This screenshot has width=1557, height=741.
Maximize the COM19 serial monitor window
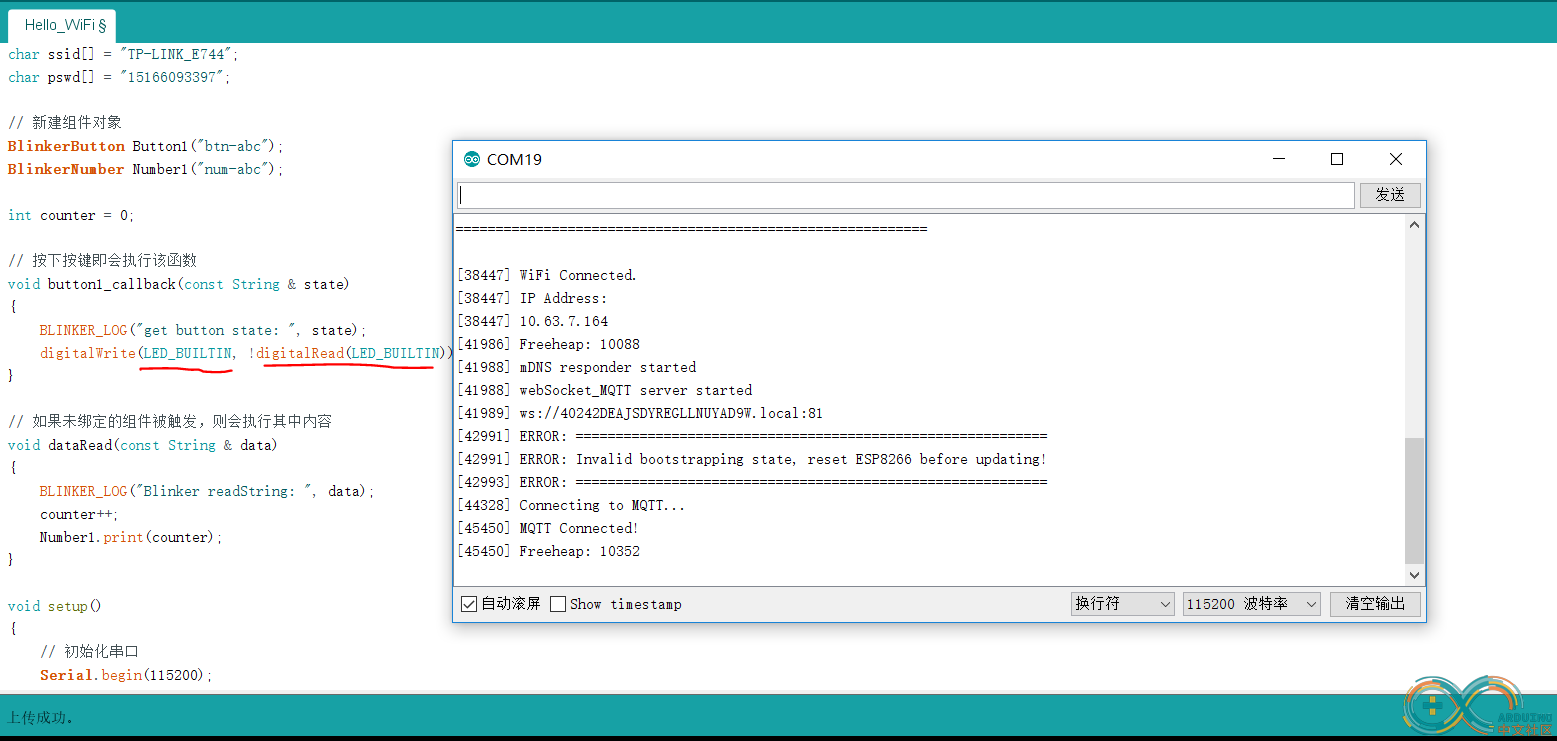[x=1337, y=159]
